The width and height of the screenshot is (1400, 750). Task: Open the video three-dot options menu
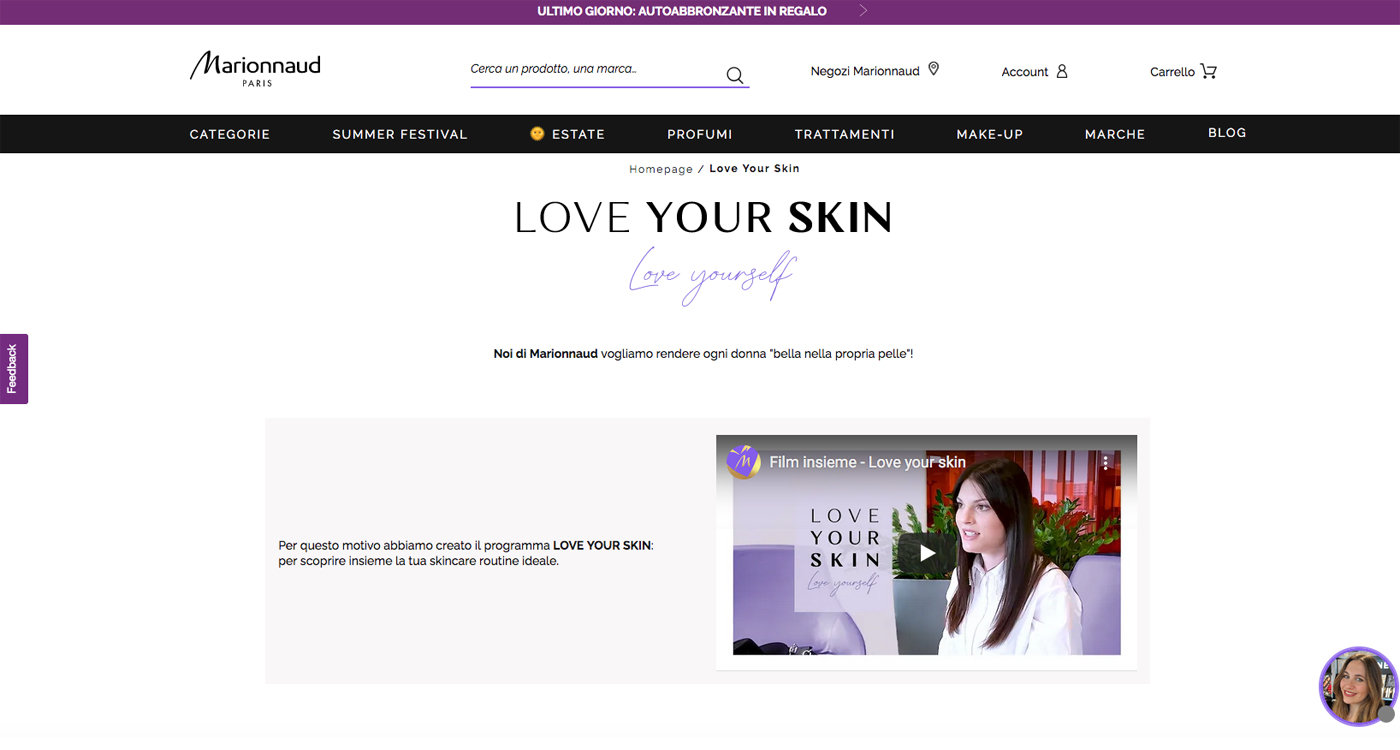1106,462
